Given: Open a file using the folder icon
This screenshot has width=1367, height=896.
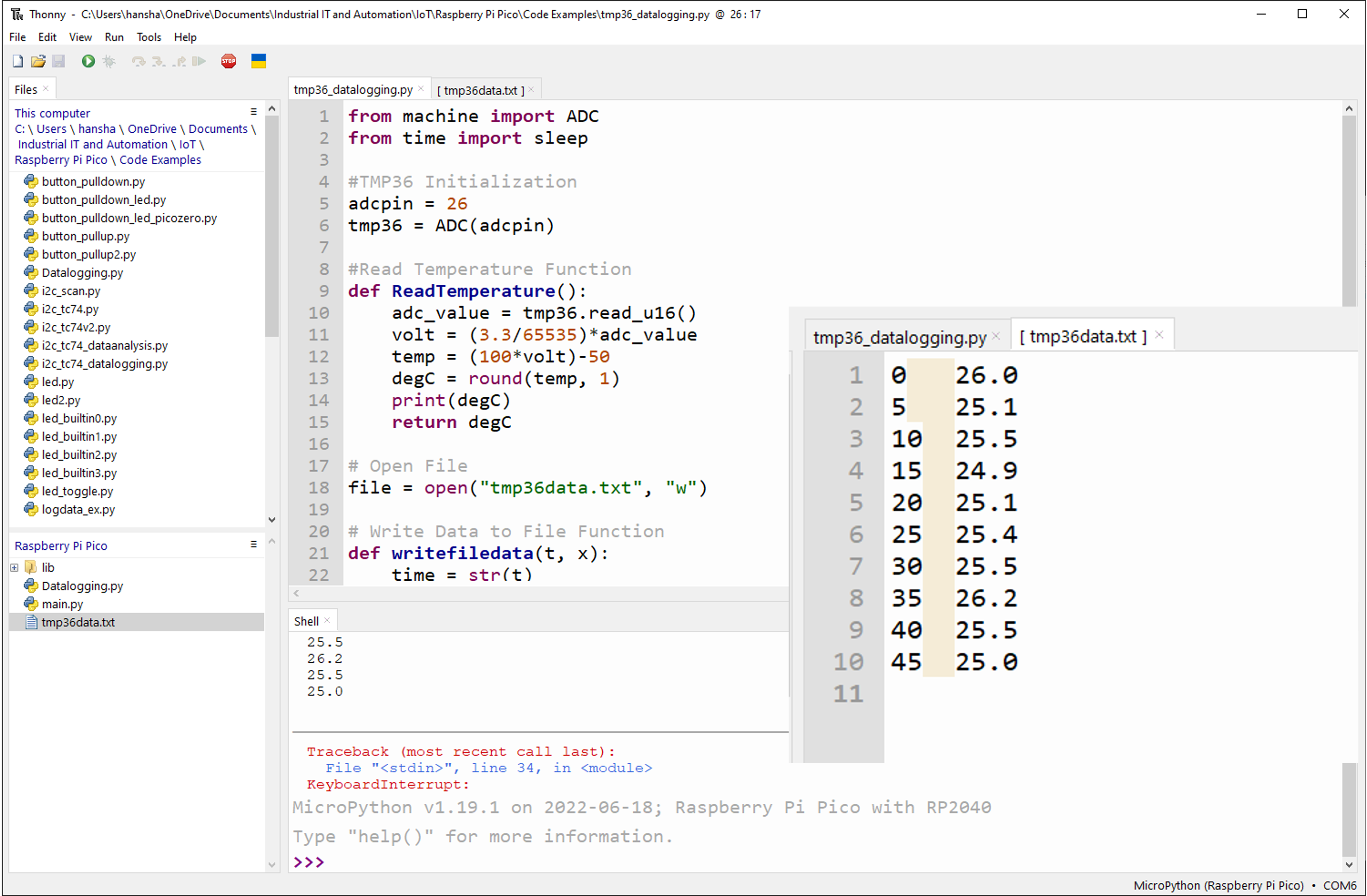Looking at the screenshot, I should [x=38, y=61].
